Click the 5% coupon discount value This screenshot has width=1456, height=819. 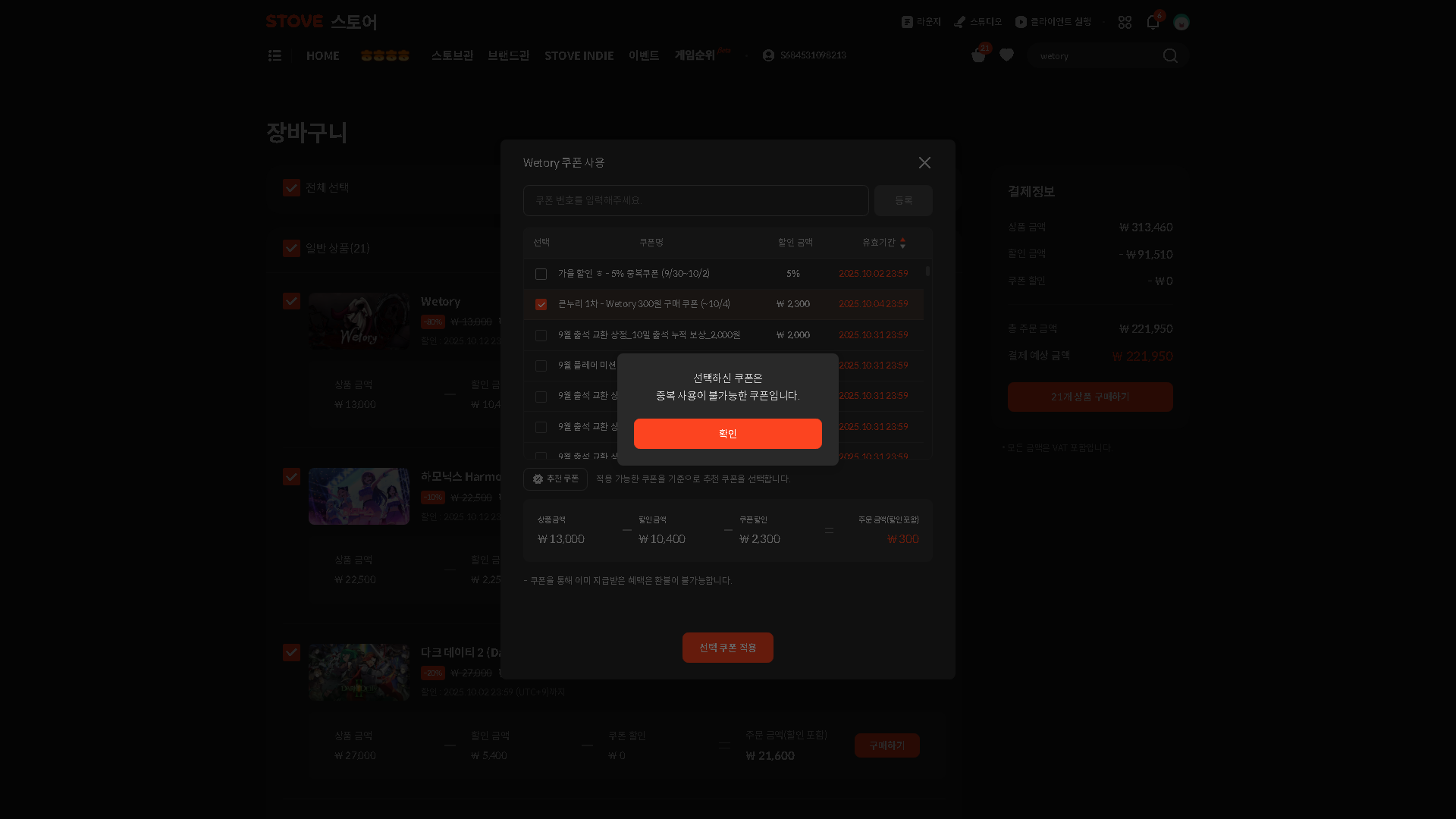[x=793, y=274]
